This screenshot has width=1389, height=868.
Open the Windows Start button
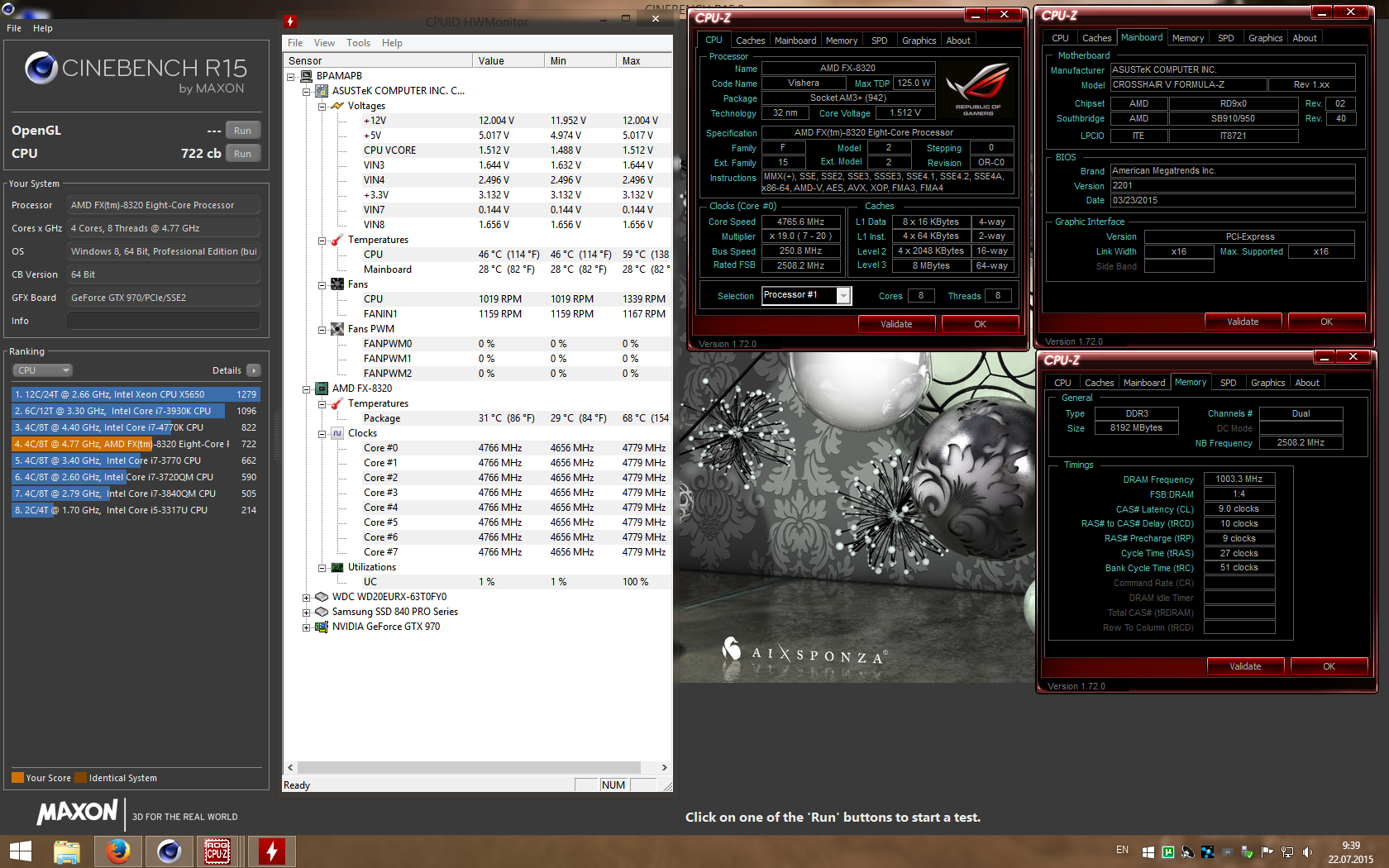(x=20, y=851)
